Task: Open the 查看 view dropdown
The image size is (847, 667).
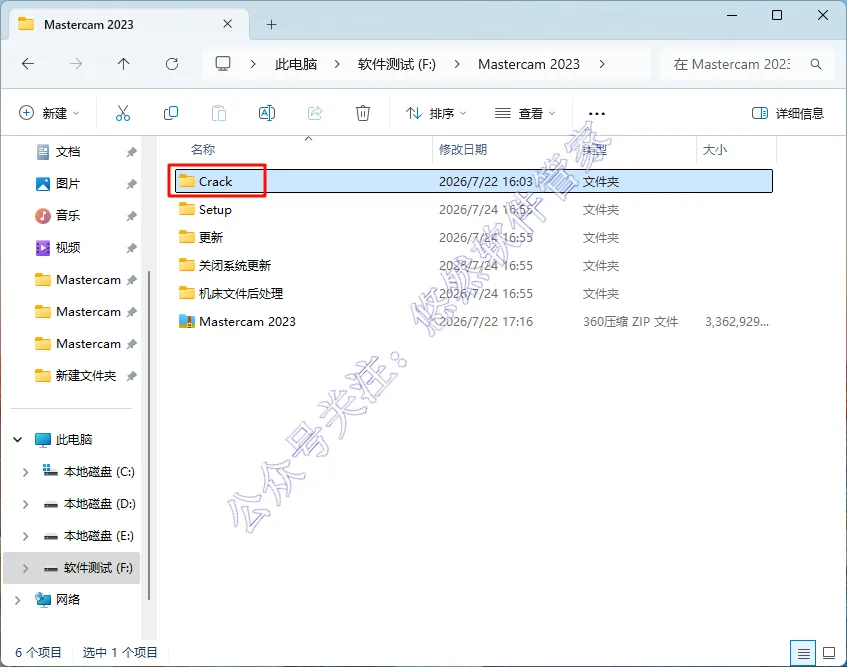Action: (525, 113)
